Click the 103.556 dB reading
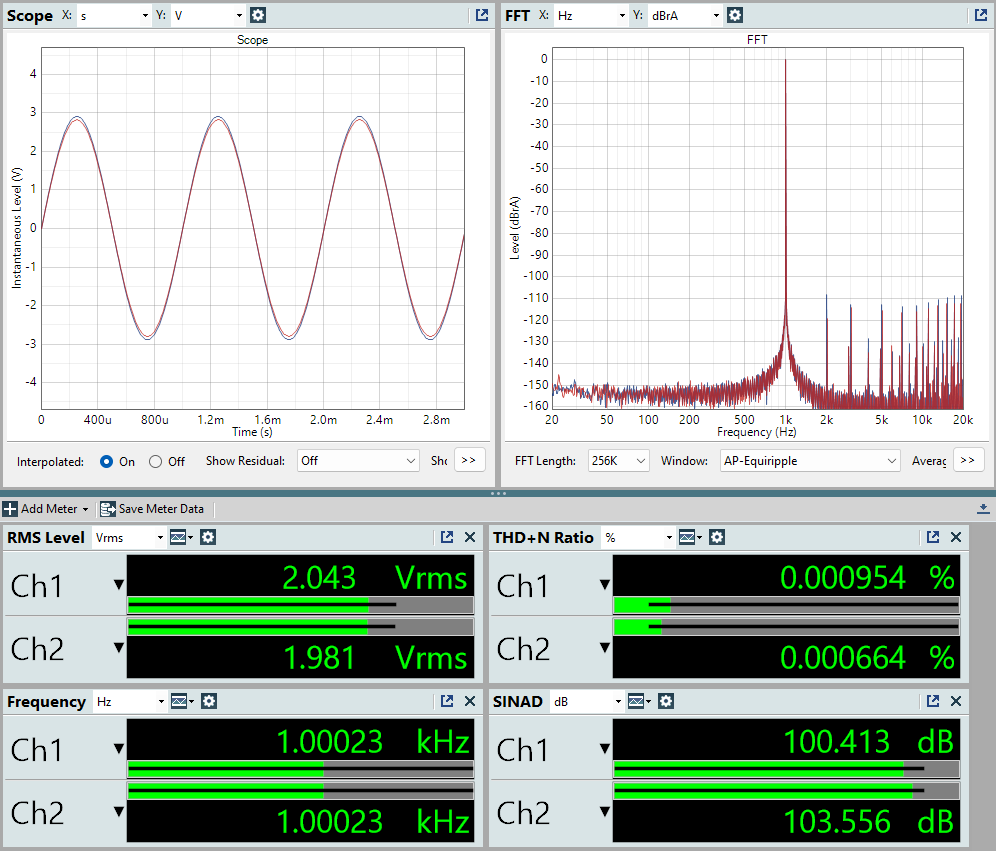This screenshot has height=851, width=996. [868, 822]
